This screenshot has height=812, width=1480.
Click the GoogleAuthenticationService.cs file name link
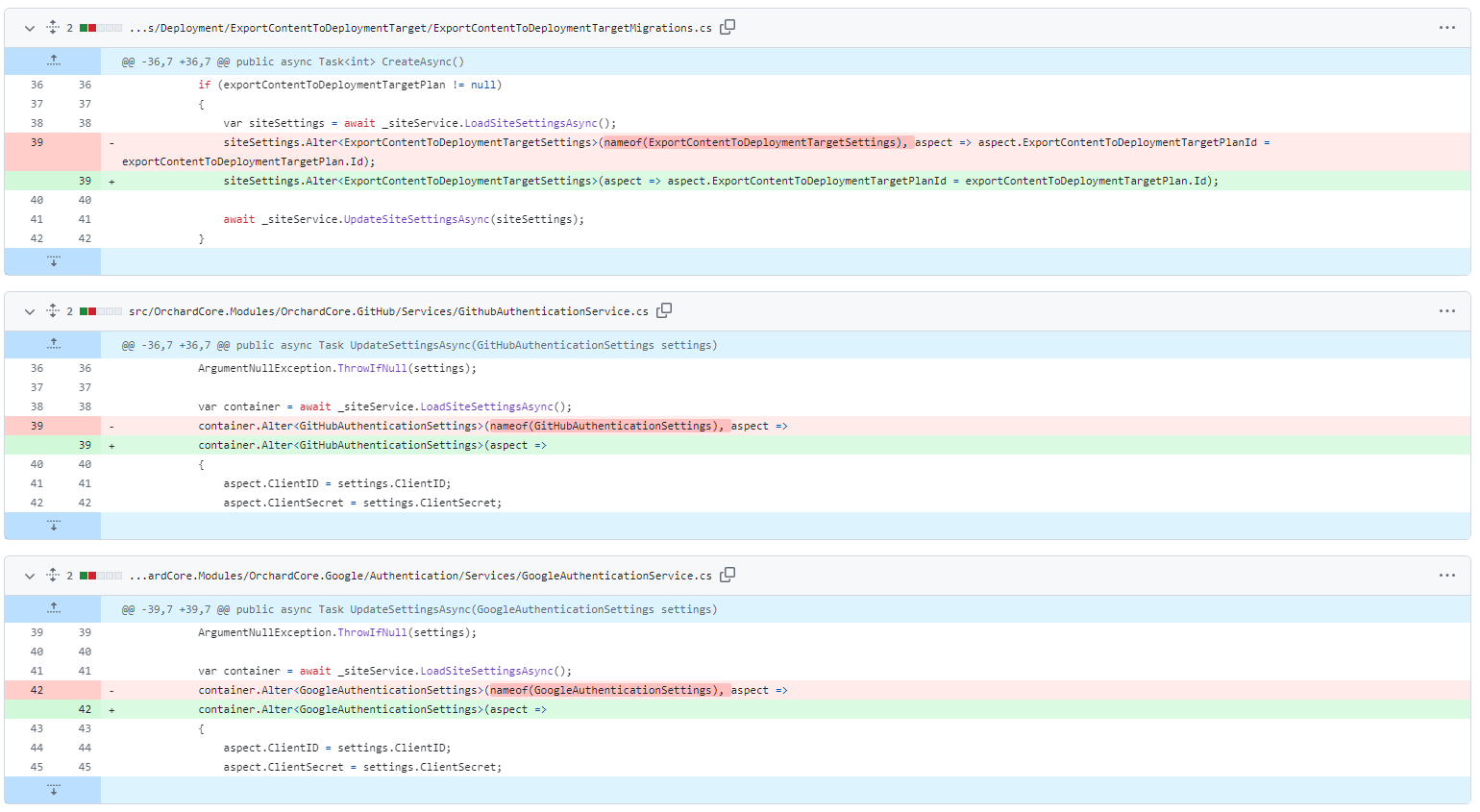click(420, 576)
